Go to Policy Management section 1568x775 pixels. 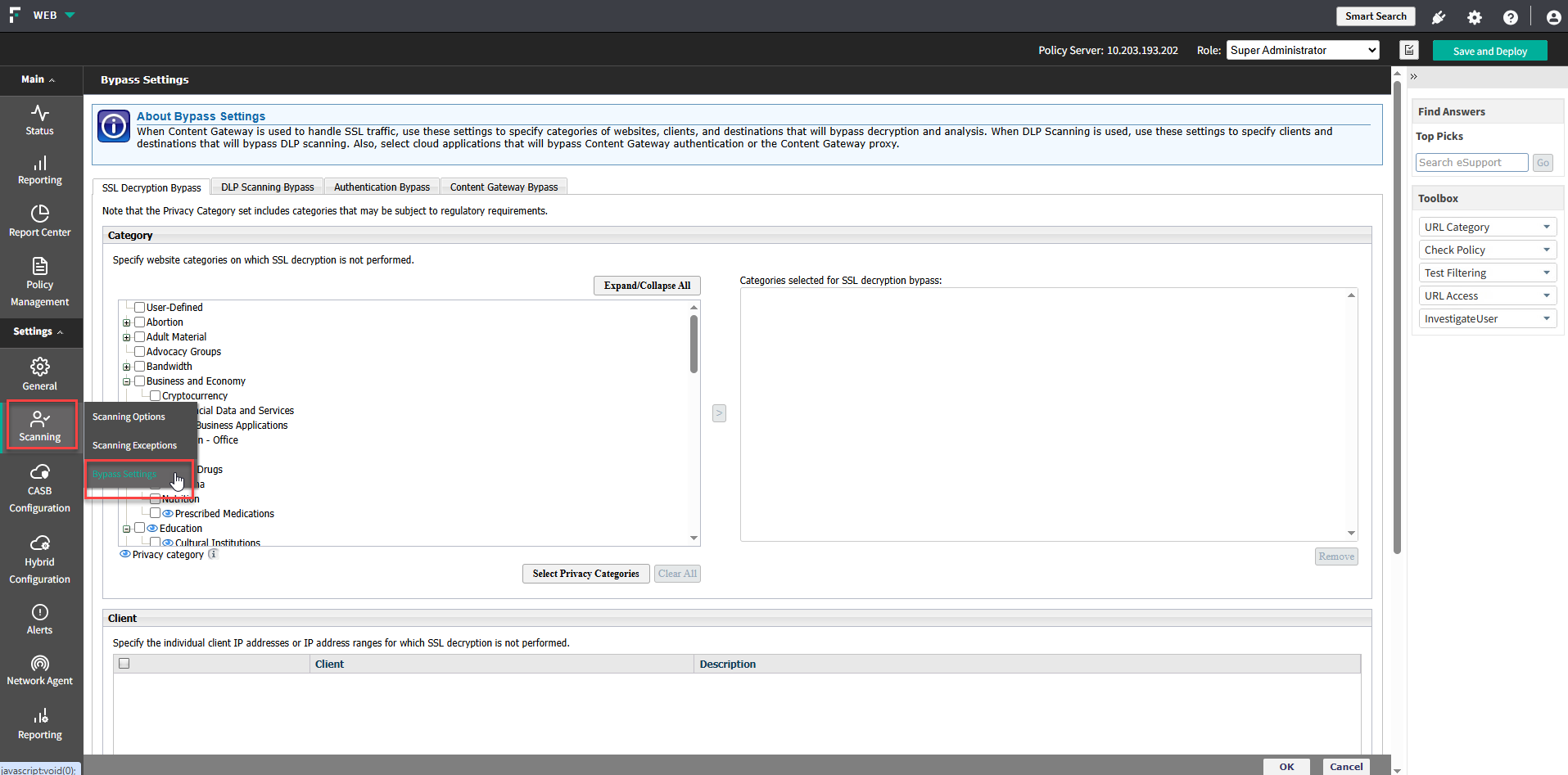click(x=39, y=282)
